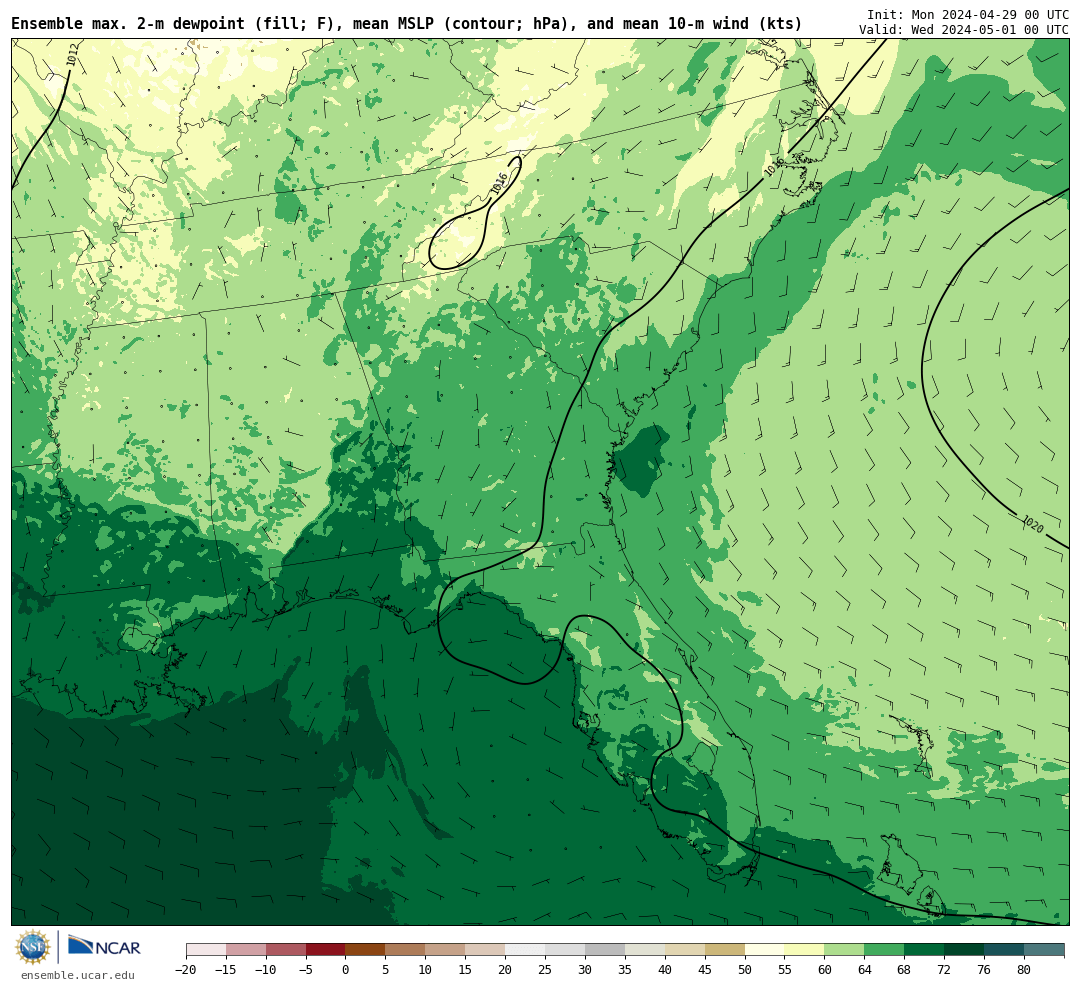Pick the brown swatch between 0 and 5
Image resolution: width=1080 pixels, height=988 pixels.
tap(366, 950)
